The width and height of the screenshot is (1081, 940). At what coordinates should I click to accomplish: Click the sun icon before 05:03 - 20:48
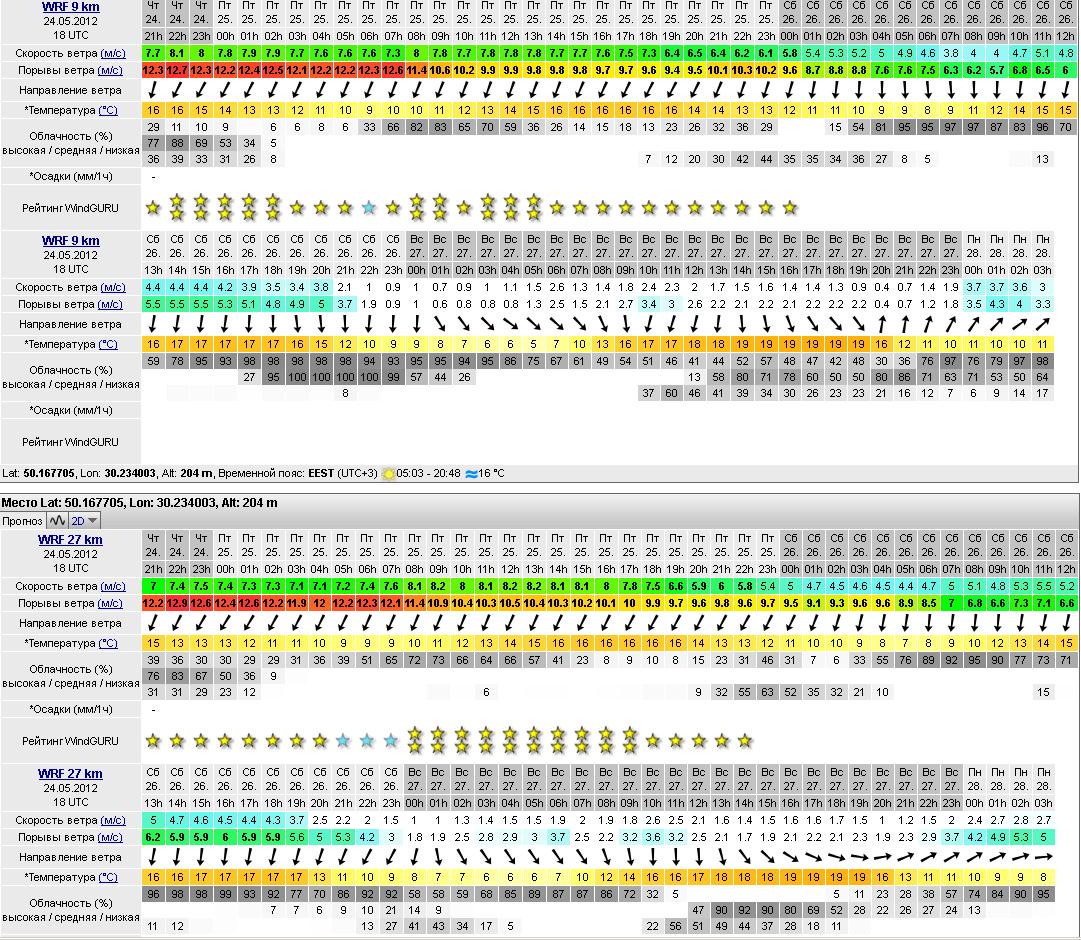[x=388, y=474]
